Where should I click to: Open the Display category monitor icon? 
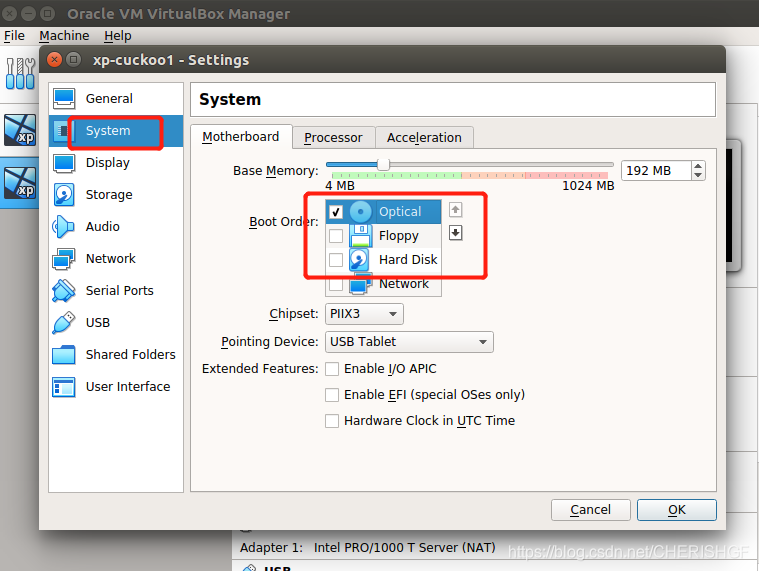(64, 163)
